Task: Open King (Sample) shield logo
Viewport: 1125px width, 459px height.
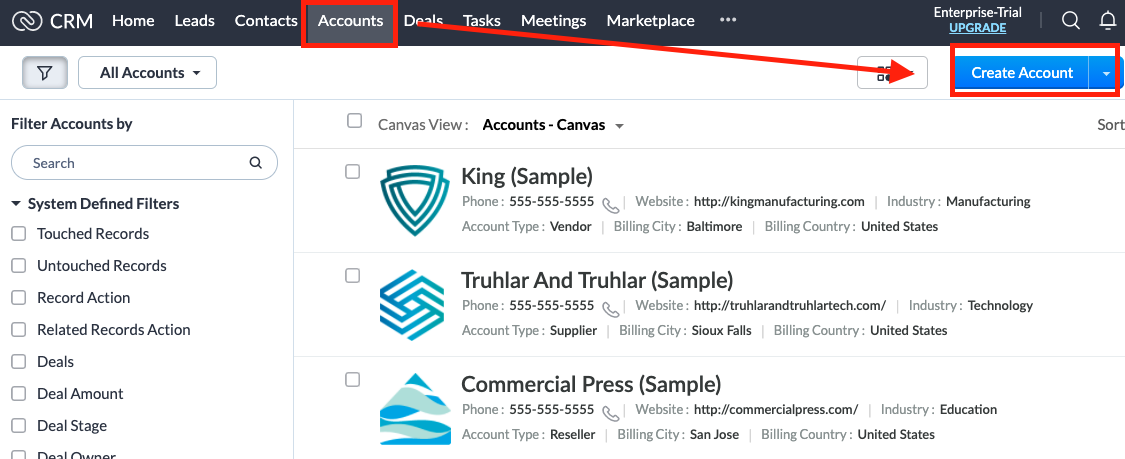Action: click(415, 201)
